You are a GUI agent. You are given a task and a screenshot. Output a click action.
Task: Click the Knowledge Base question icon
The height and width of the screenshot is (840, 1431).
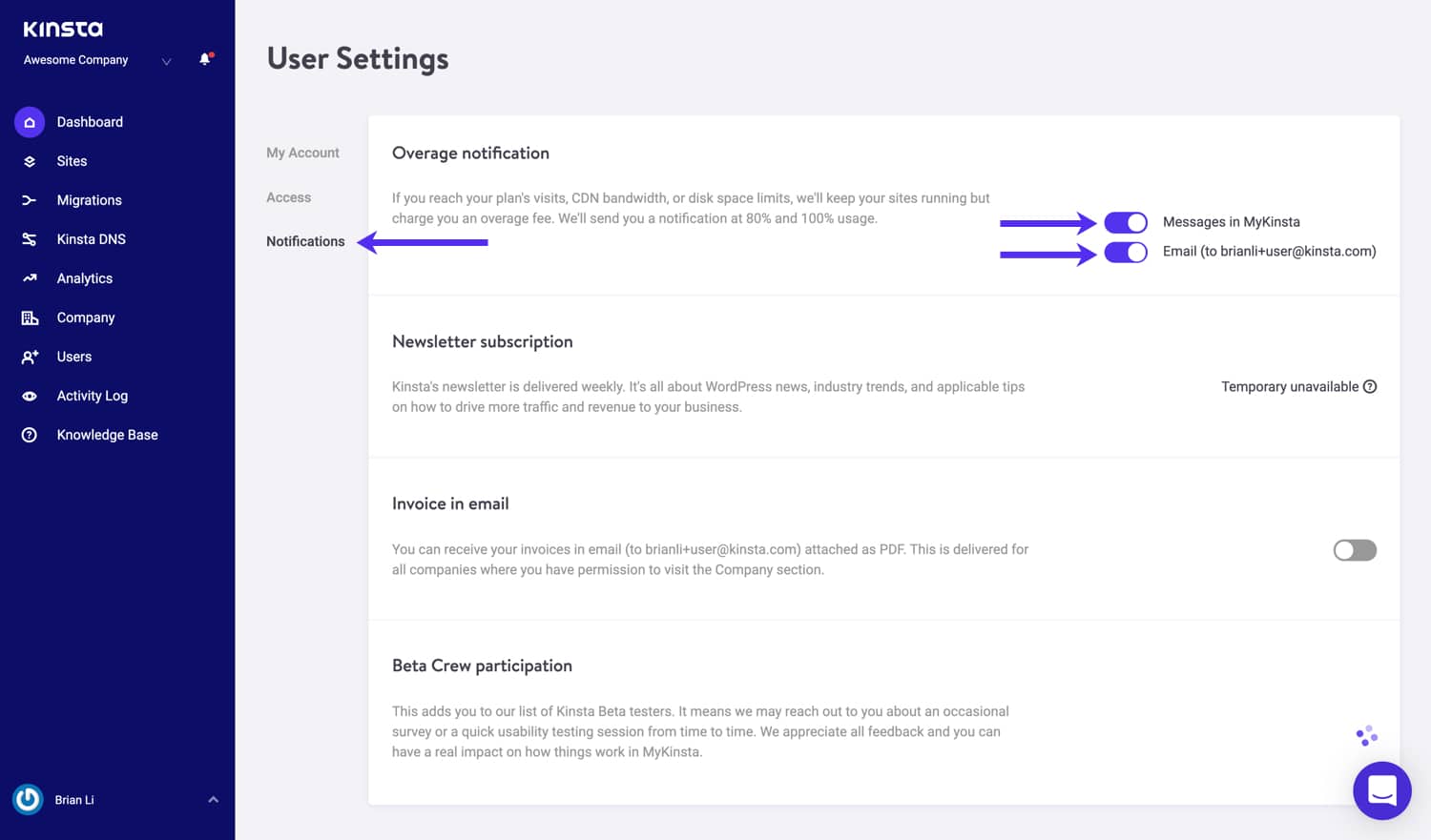tap(30, 435)
